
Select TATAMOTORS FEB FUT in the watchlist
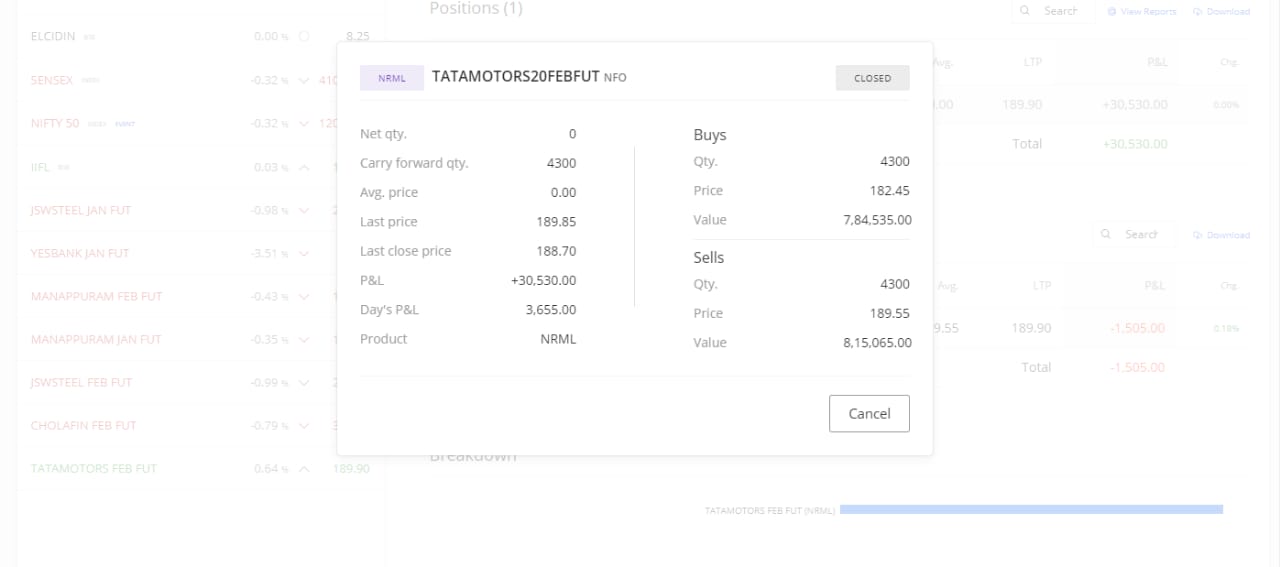[94, 468]
